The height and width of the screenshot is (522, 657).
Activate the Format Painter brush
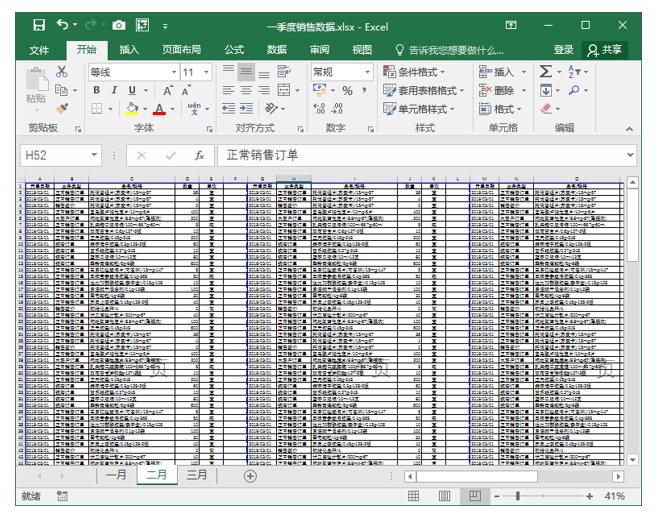point(62,109)
